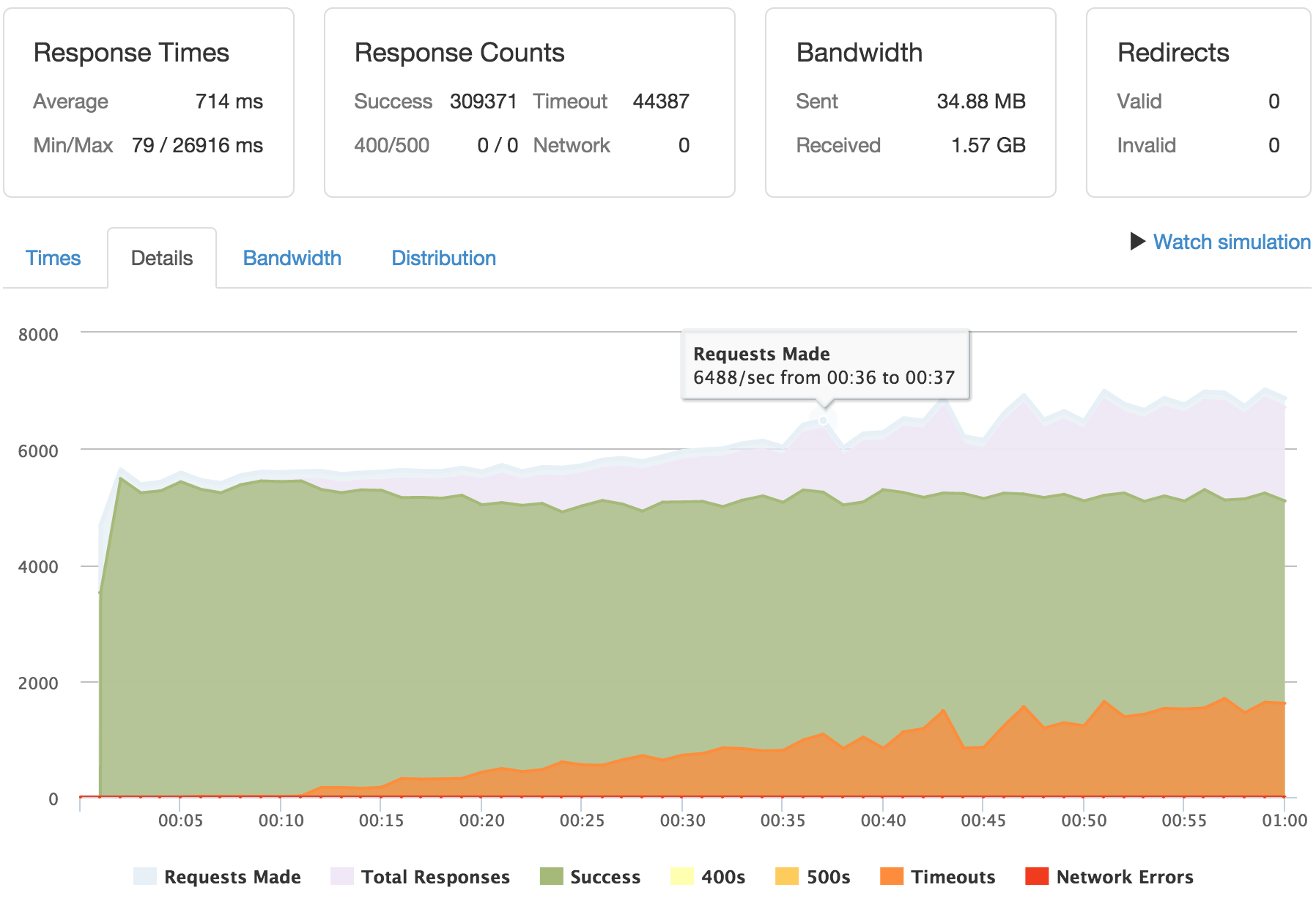Switch to the Times tab

[53, 258]
